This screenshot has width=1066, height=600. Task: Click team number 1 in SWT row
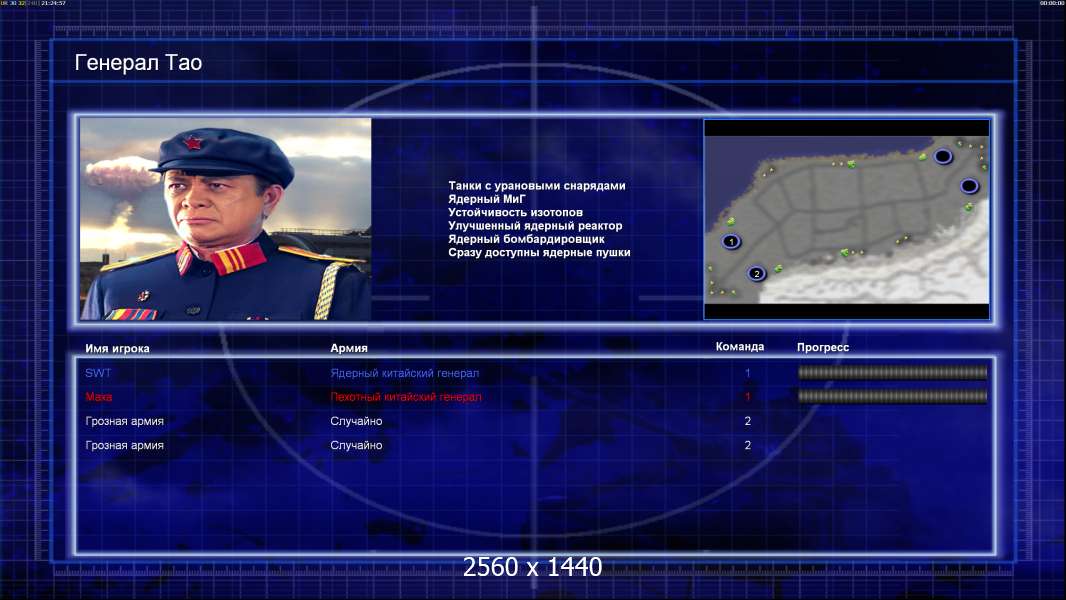click(747, 373)
